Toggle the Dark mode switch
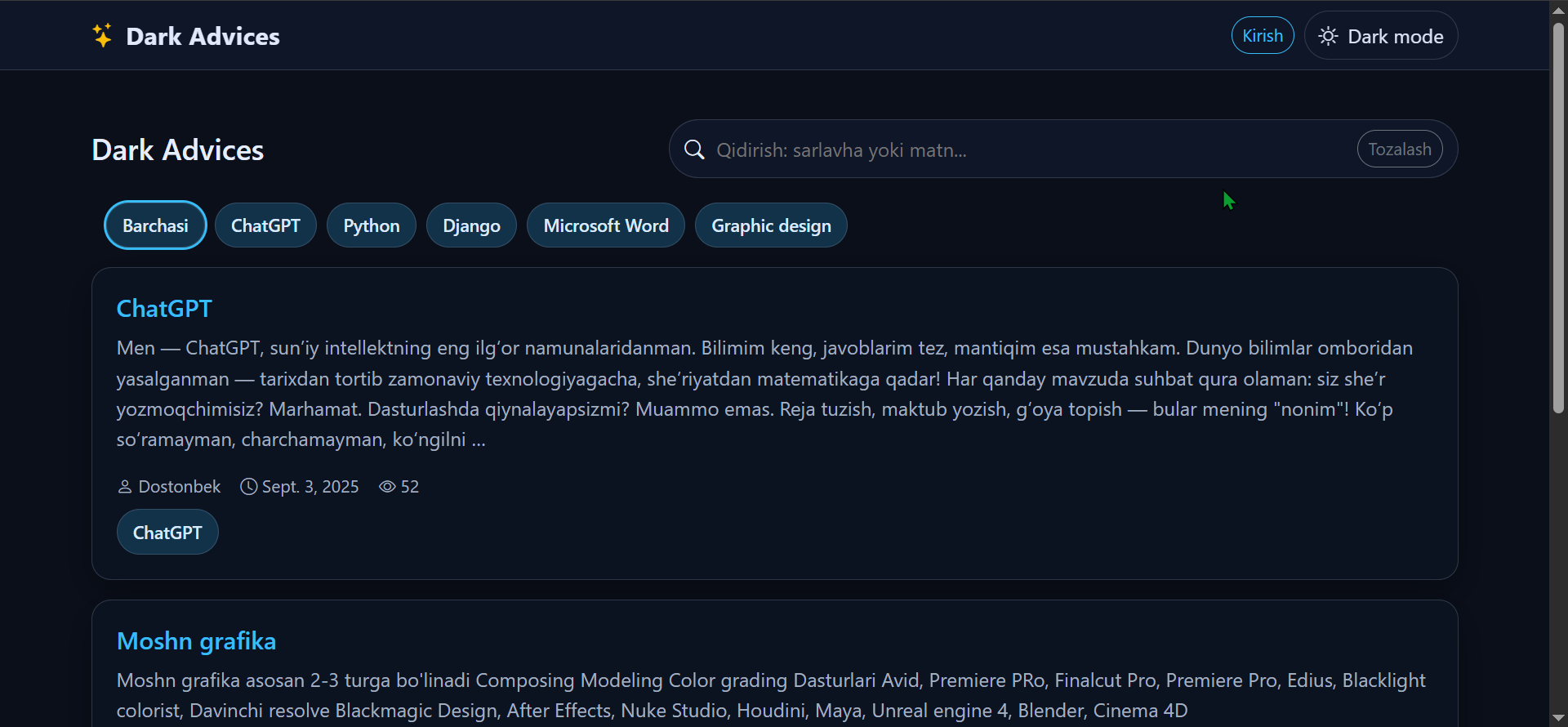The height and width of the screenshot is (727, 1568). click(1380, 36)
